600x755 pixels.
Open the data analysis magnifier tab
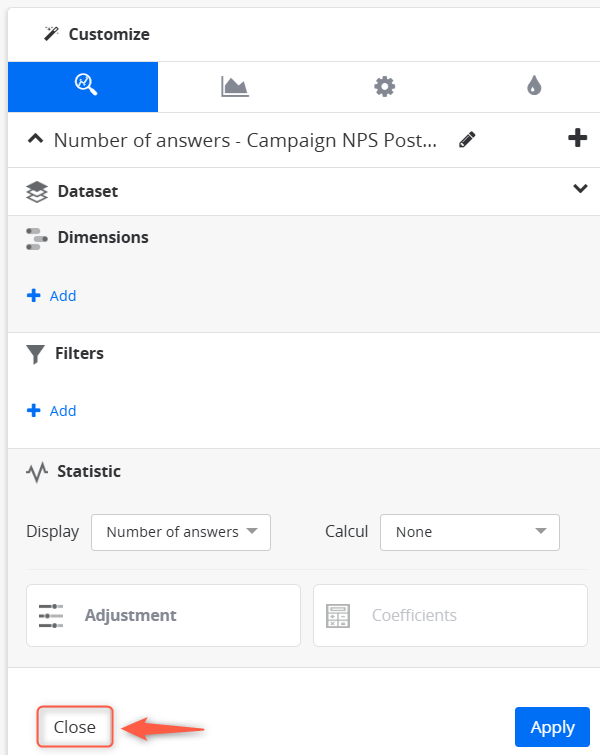[83, 87]
